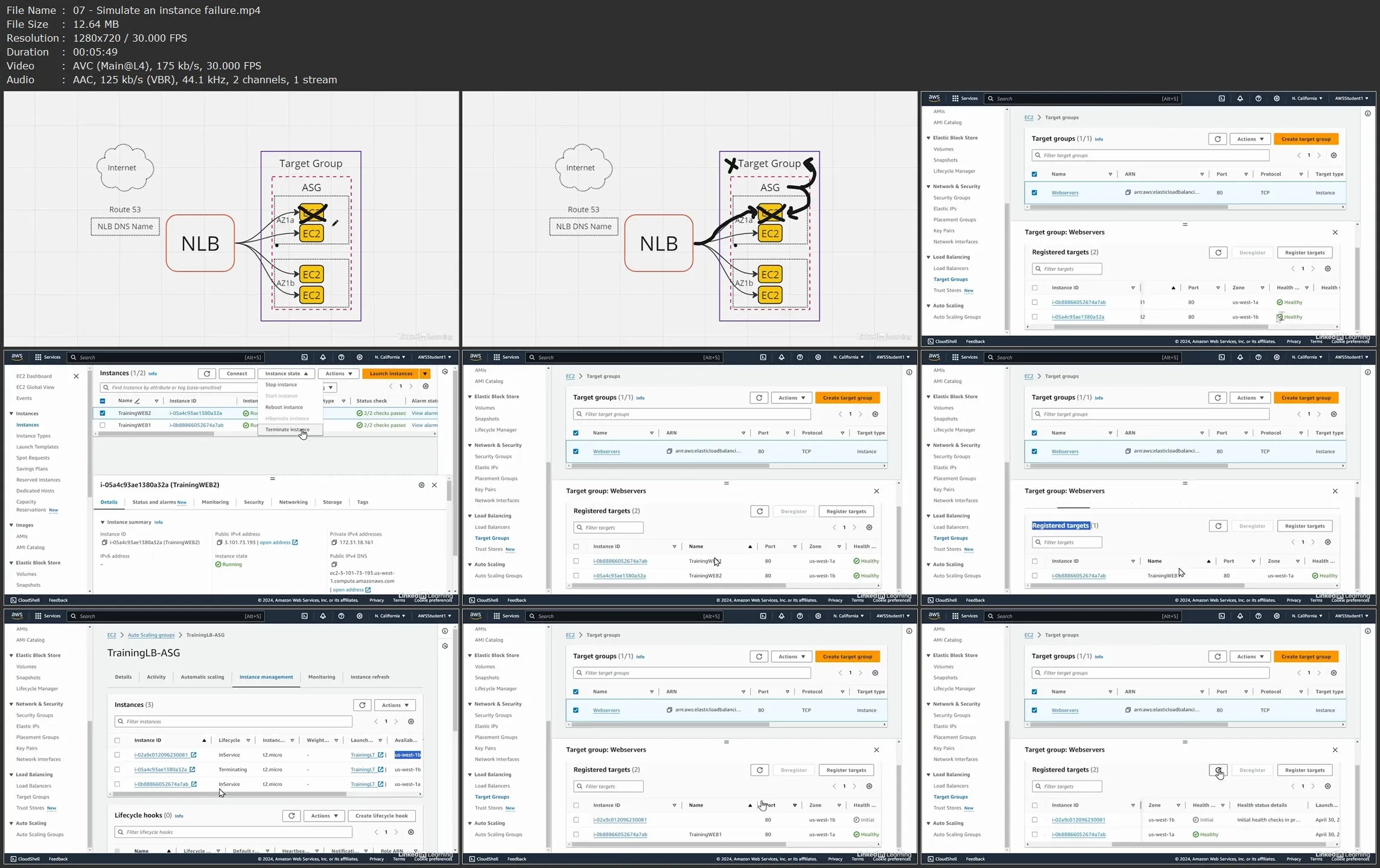
Task: Click refresh icon in Lifecycle hooks panel
Action: click(x=291, y=816)
